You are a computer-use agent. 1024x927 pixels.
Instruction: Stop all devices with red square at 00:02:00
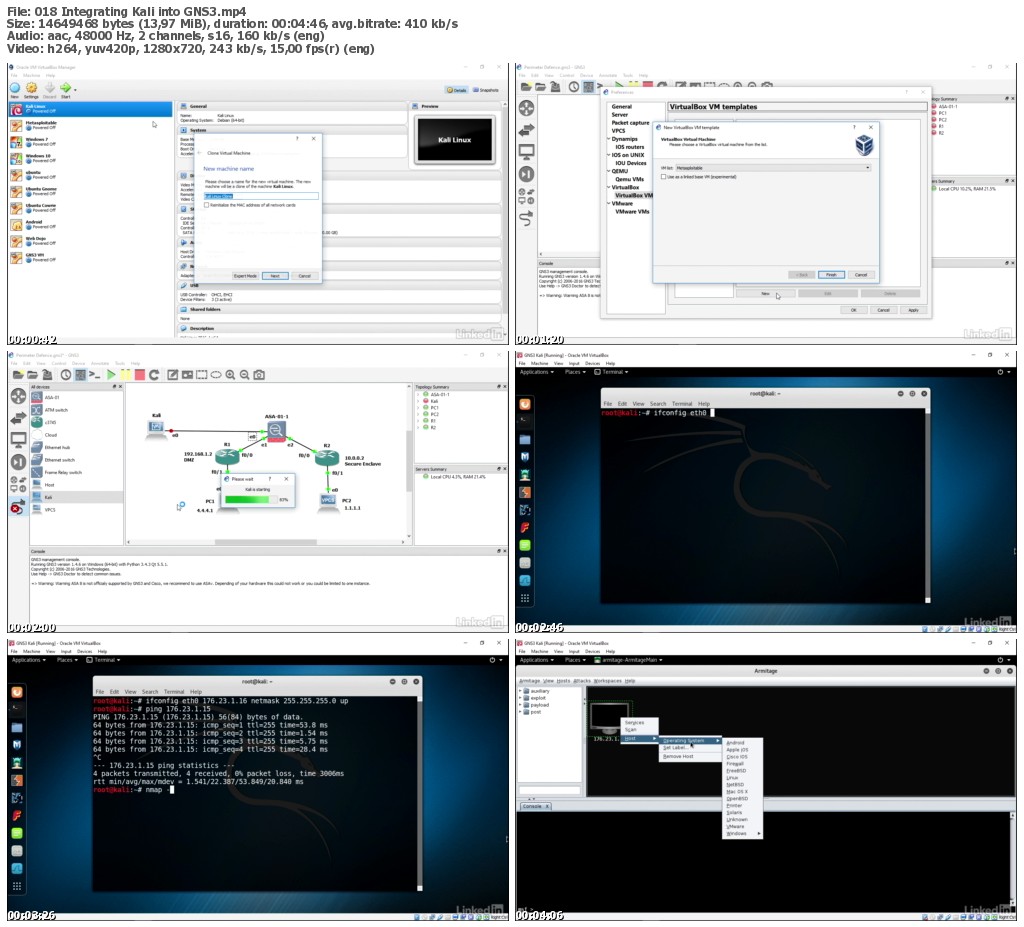point(139,374)
